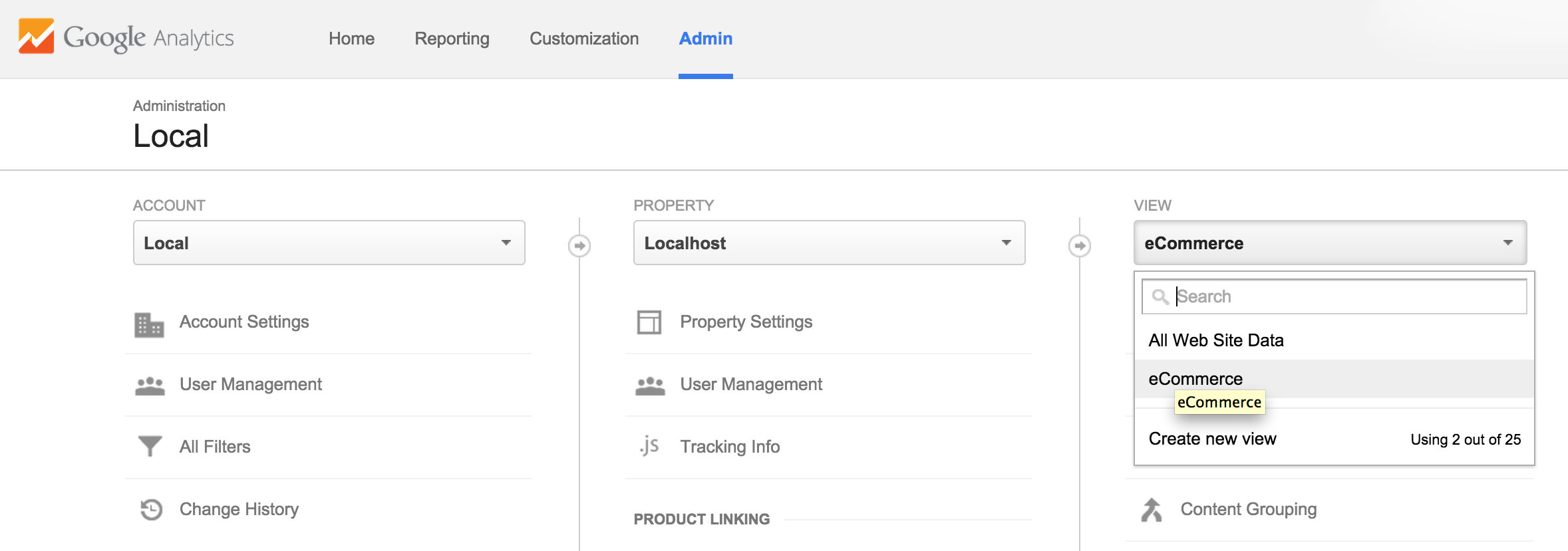
Task: Open Property Settings link
Action: pyautogui.click(x=746, y=322)
